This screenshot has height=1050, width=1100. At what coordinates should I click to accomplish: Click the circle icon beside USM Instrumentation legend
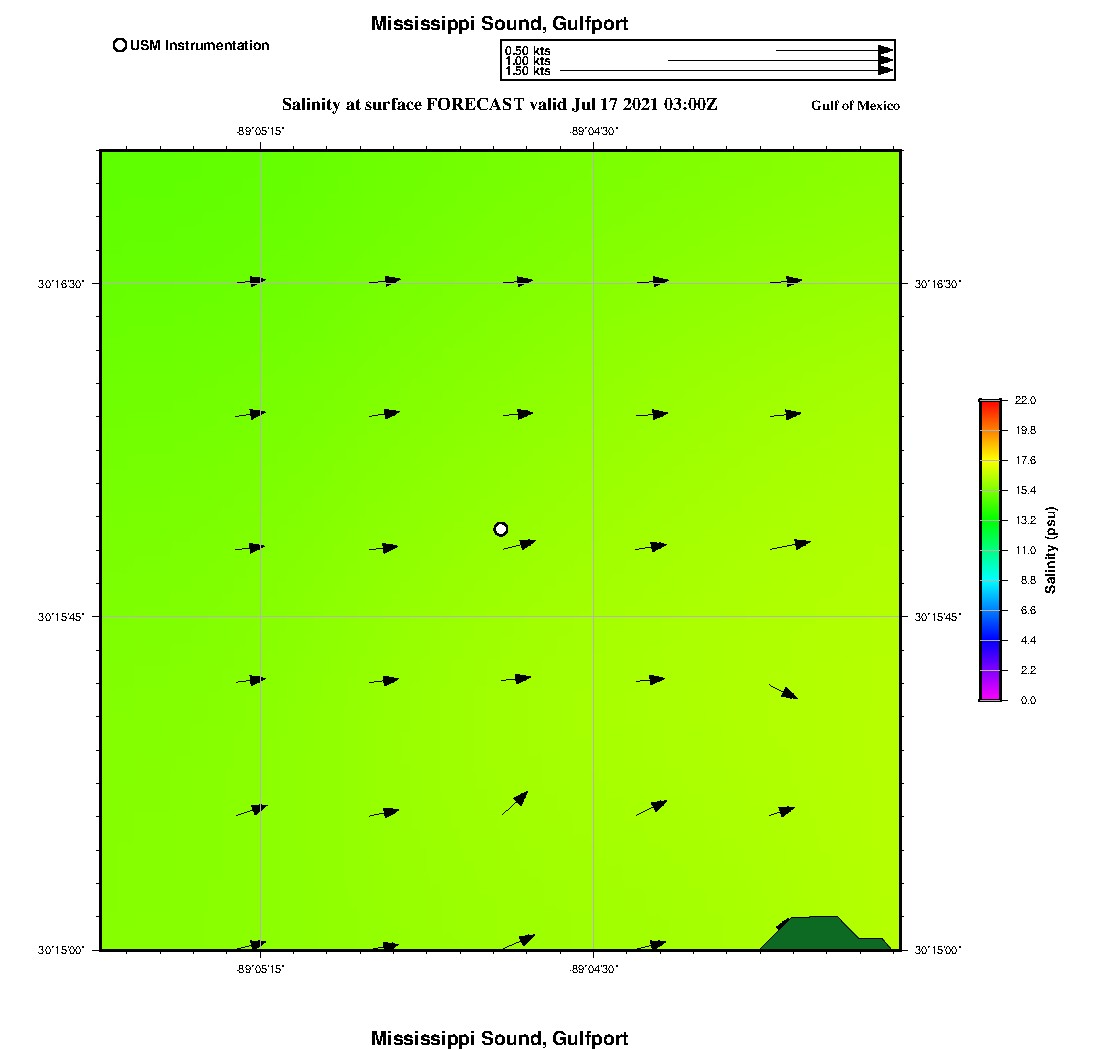click(x=120, y=45)
